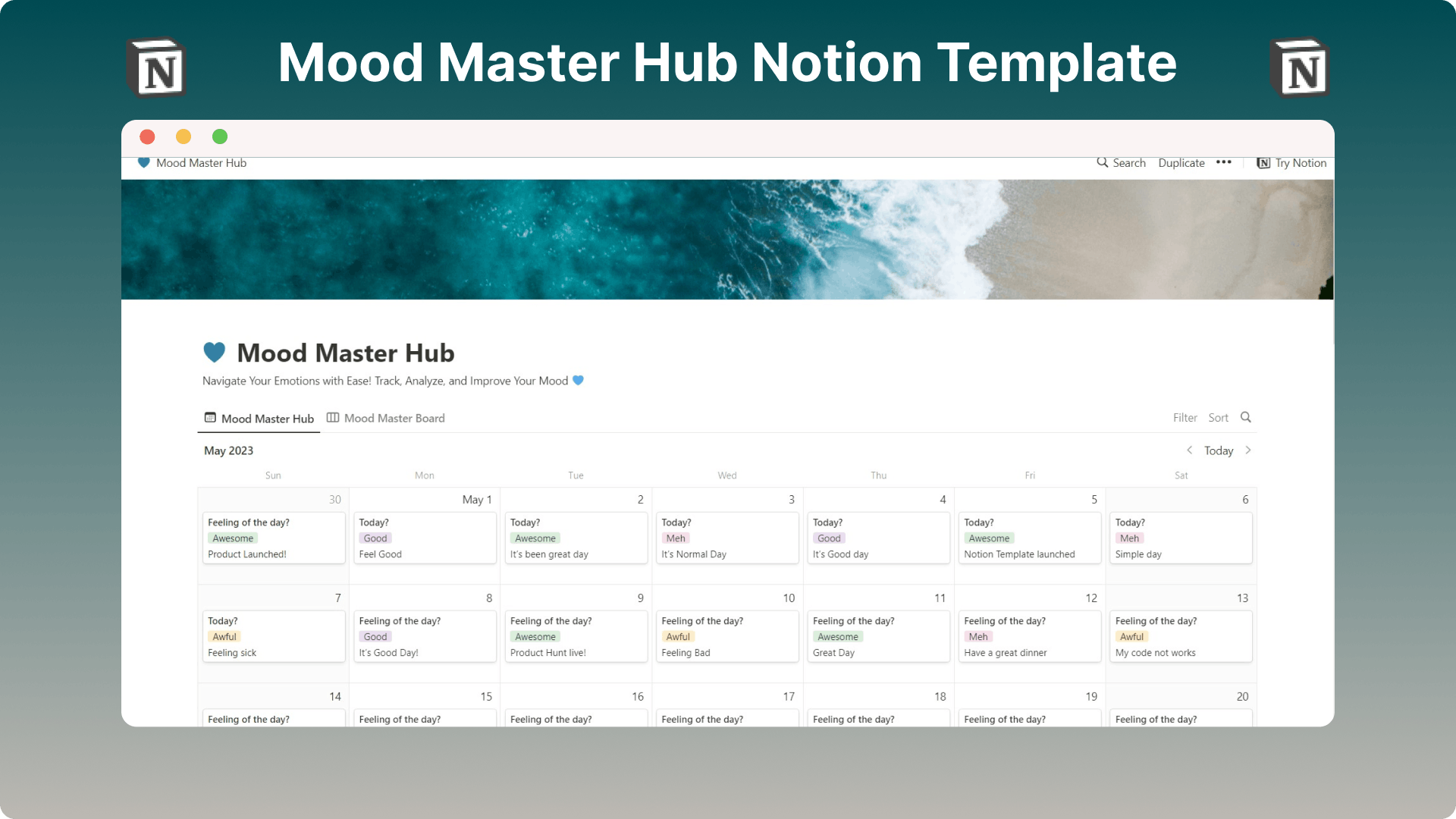The height and width of the screenshot is (819, 1456).
Task: Click the Awful tag on May 13
Action: [x=1131, y=637]
